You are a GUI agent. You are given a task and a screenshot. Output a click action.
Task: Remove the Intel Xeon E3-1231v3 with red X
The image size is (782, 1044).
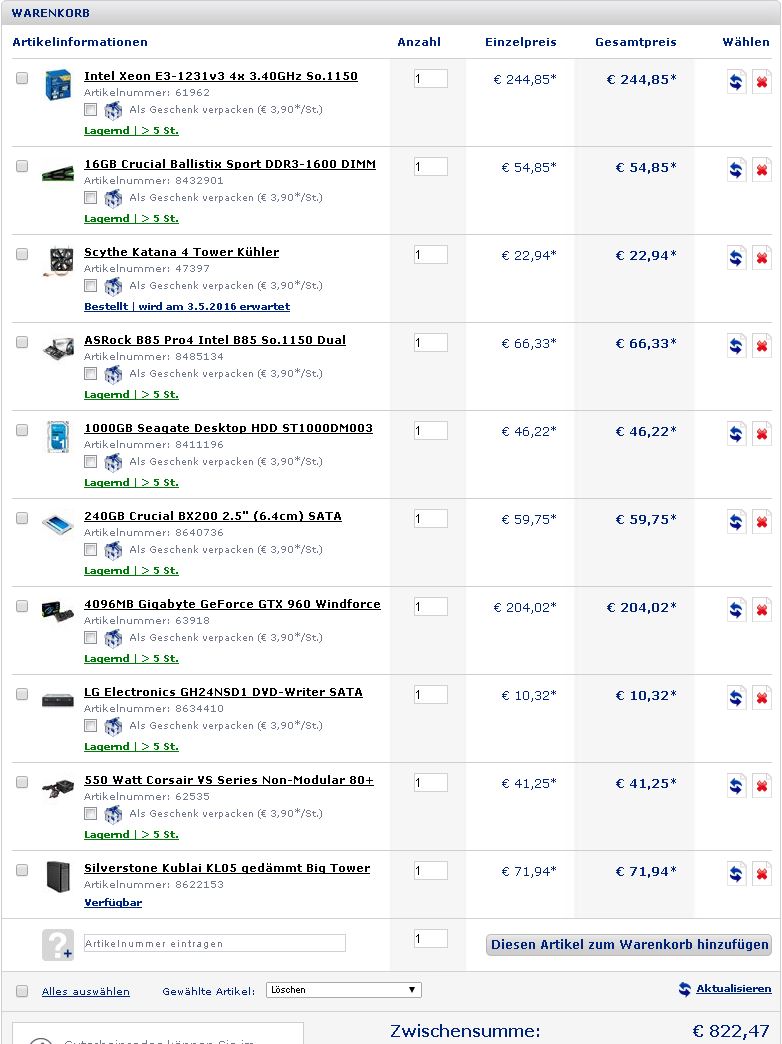(761, 82)
